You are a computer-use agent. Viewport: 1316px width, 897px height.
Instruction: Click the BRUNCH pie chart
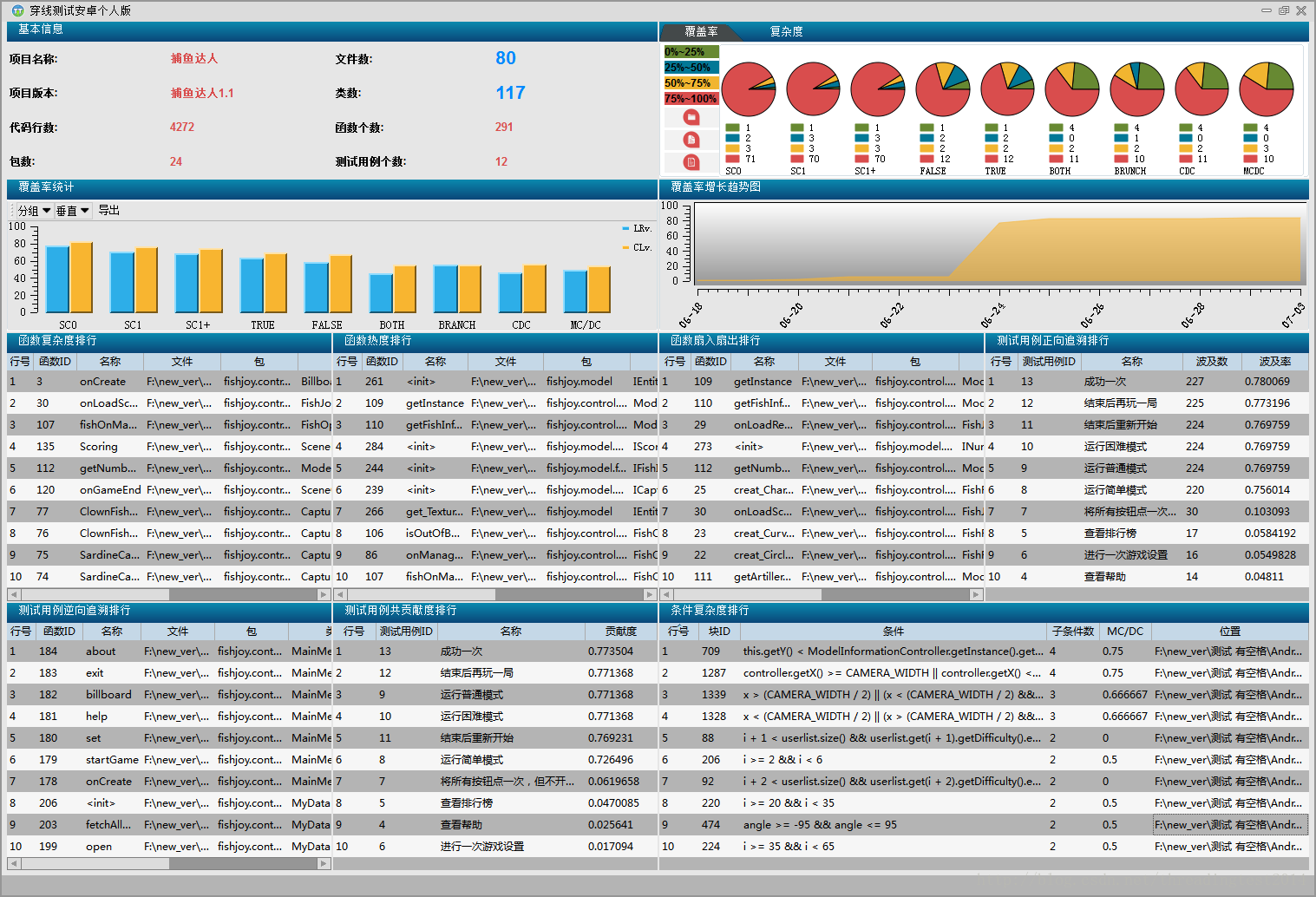pos(1137,89)
